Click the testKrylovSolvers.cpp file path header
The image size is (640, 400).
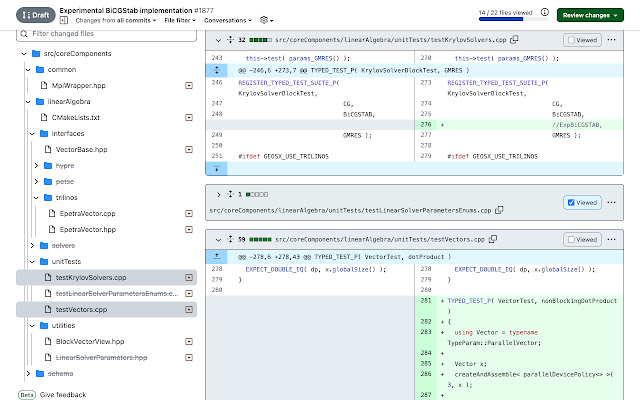[391, 40]
